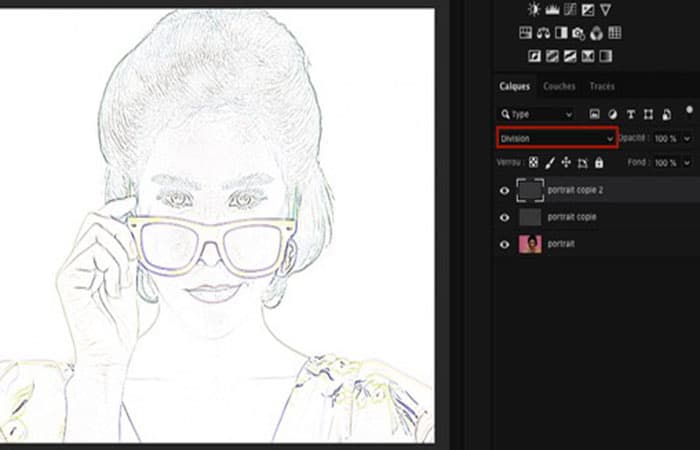
Task: Add a Hue/Saturation adjustment layer
Action: (x=525, y=33)
